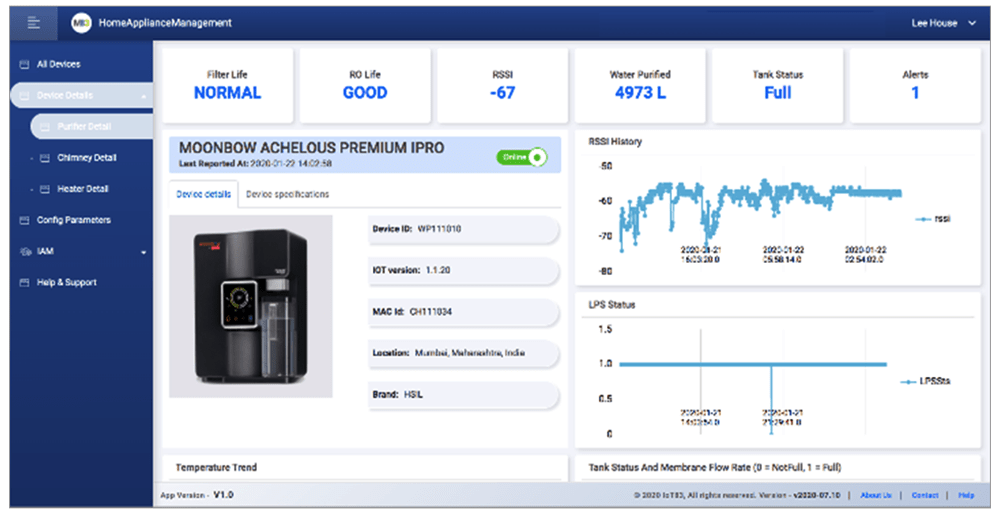Collapse the Device Details menu arrow

pos(143,96)
